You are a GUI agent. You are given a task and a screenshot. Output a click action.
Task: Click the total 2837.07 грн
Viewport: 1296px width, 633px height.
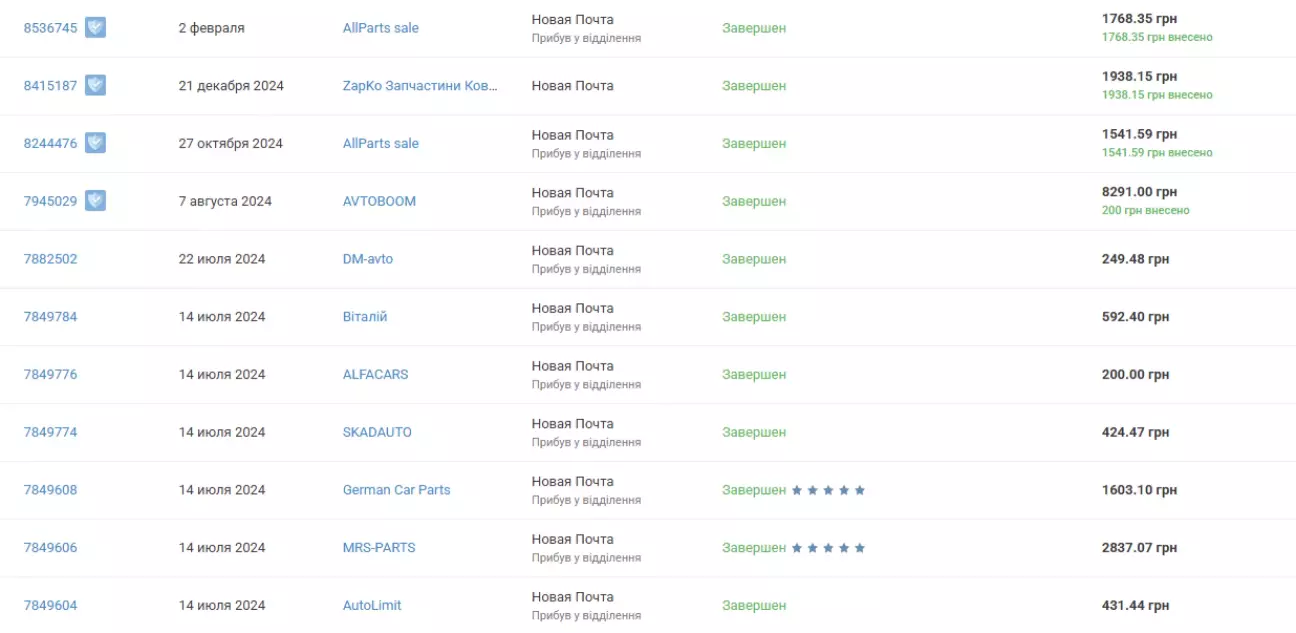(1139, 548)
